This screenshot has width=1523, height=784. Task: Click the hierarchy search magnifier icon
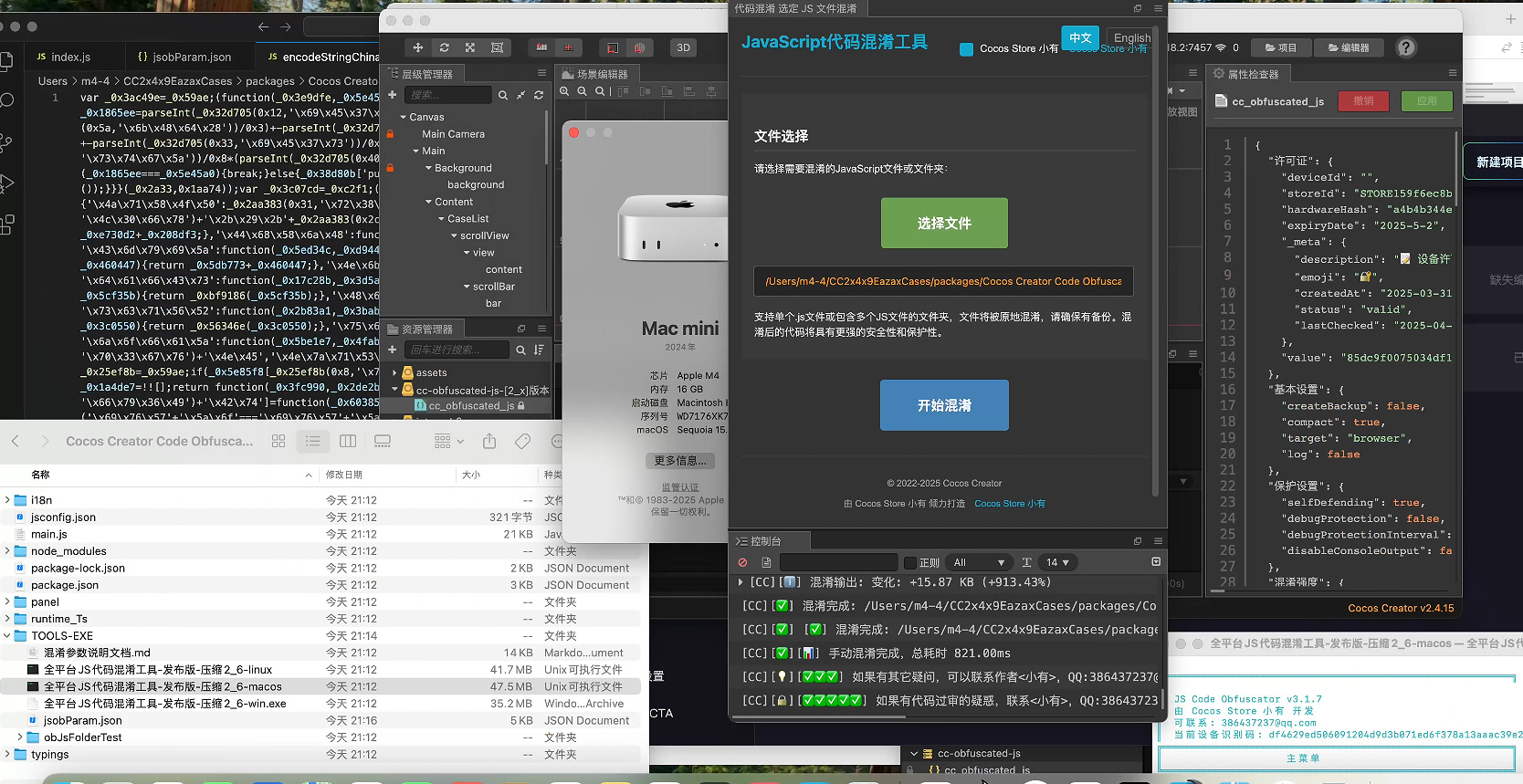click(502, 95)
